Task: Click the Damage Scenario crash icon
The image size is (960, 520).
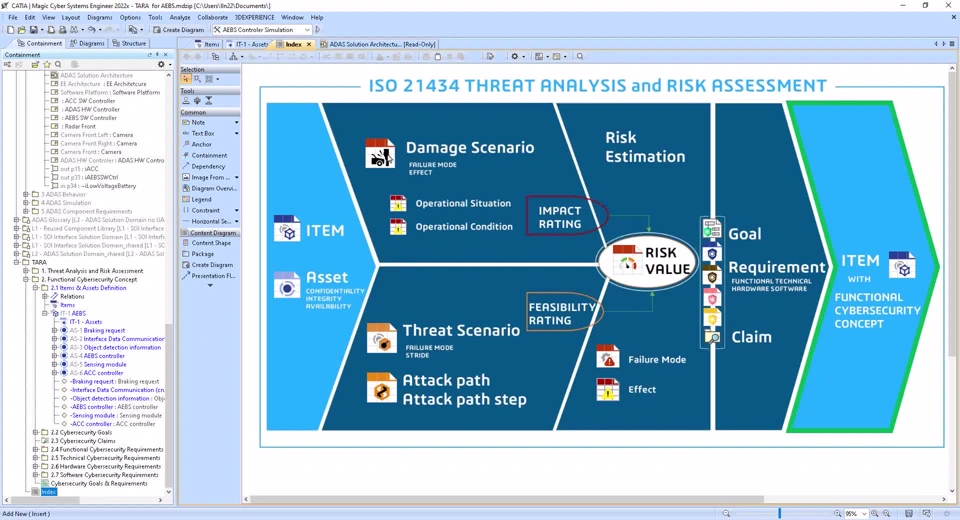Action: [x=380, y=153]
